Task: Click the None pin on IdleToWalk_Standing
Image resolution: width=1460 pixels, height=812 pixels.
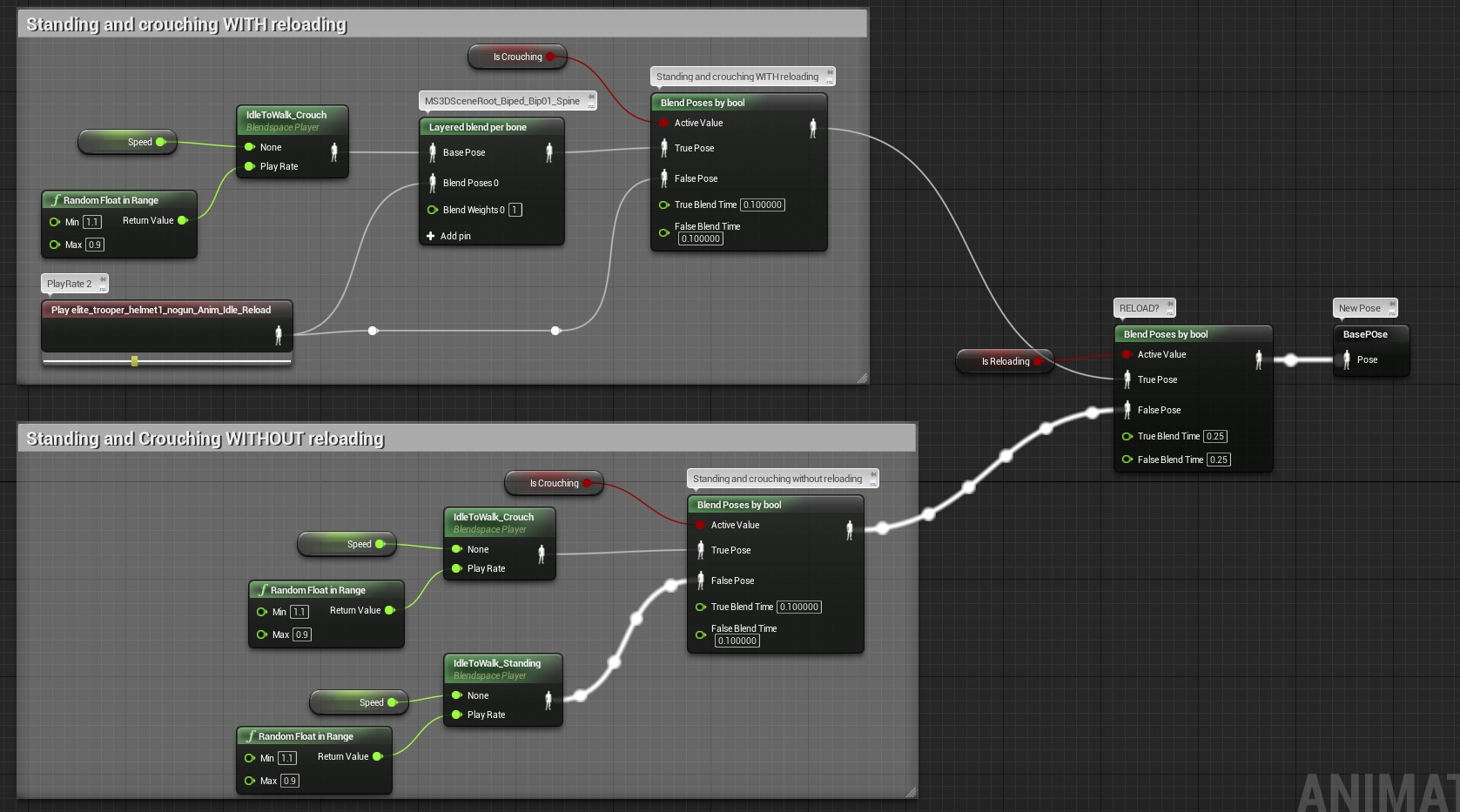Action: click(x=457, y=695)
